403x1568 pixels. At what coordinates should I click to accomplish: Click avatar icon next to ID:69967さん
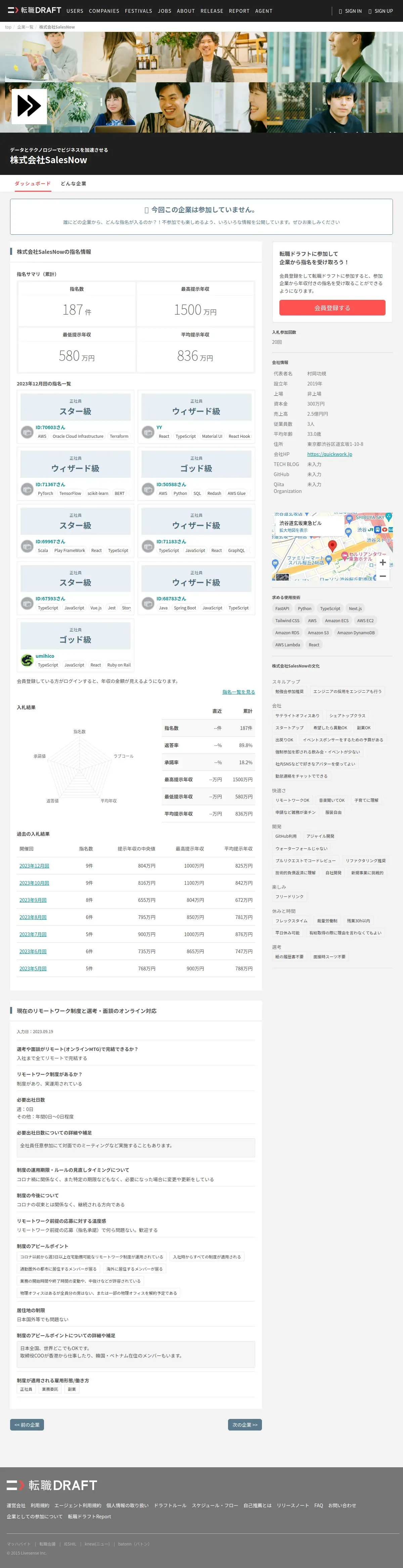coord(27,546)
